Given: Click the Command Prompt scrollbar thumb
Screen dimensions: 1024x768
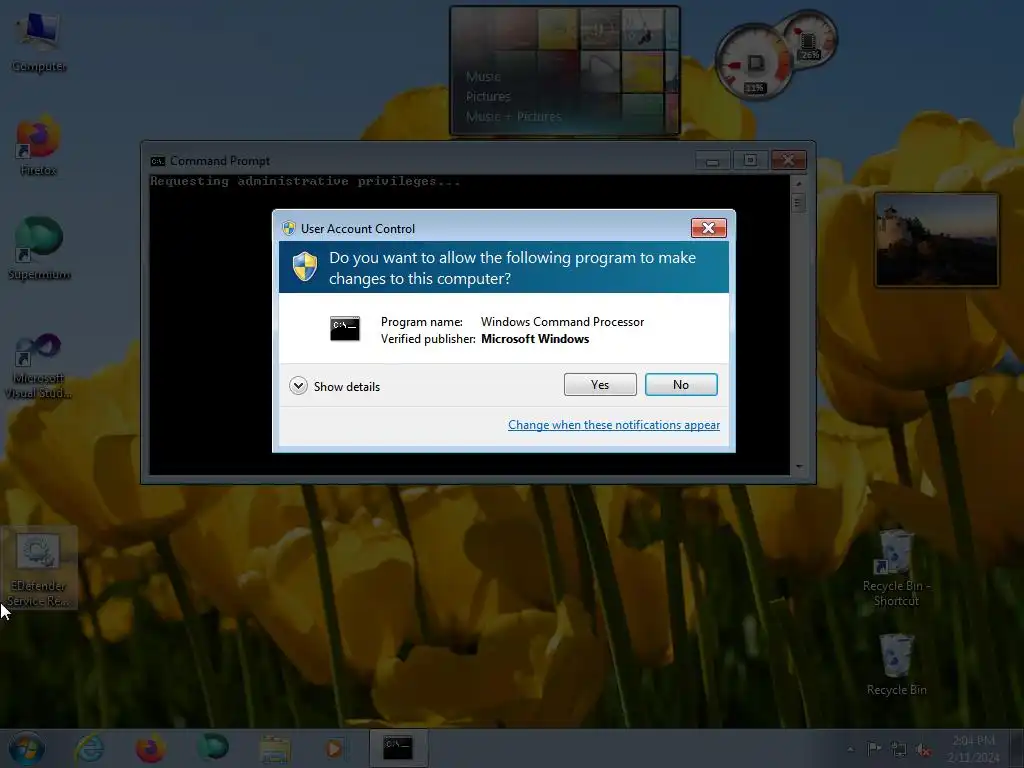Looking at the screenshot, I should click(797, 202).
